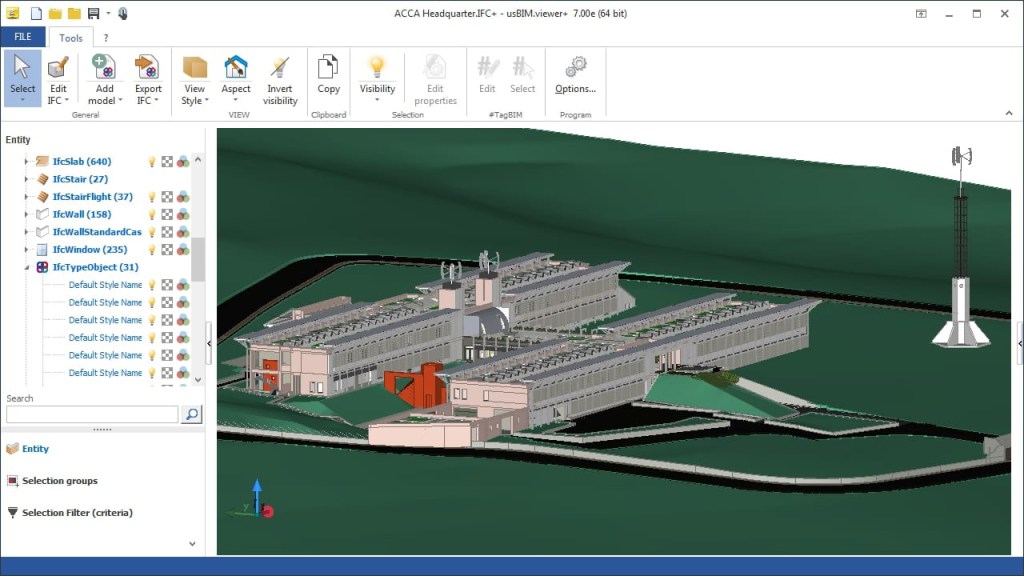Image resolution: width=1024 pixels, height=576 pixels.
Task: Click the Copy to clipboard icon
Action: coord(328,68)
